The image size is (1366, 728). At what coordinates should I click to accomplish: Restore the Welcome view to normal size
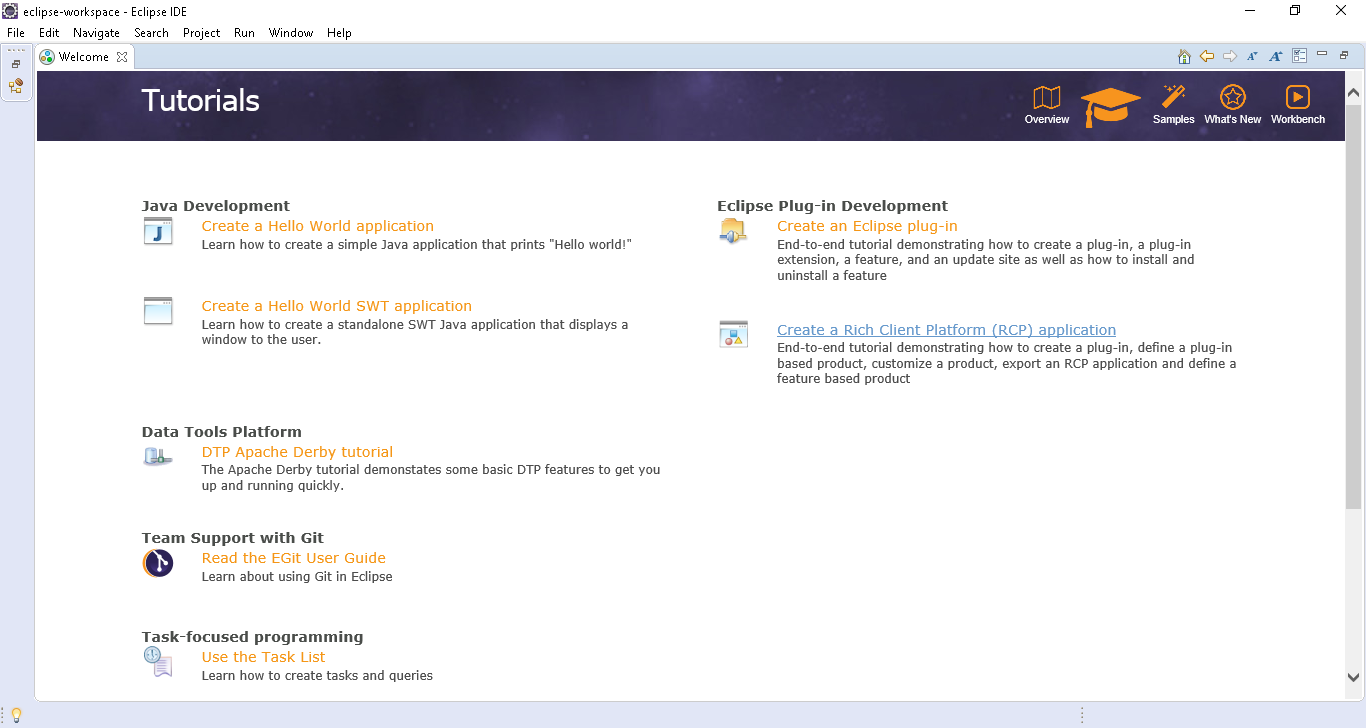tap(1345, 55)
